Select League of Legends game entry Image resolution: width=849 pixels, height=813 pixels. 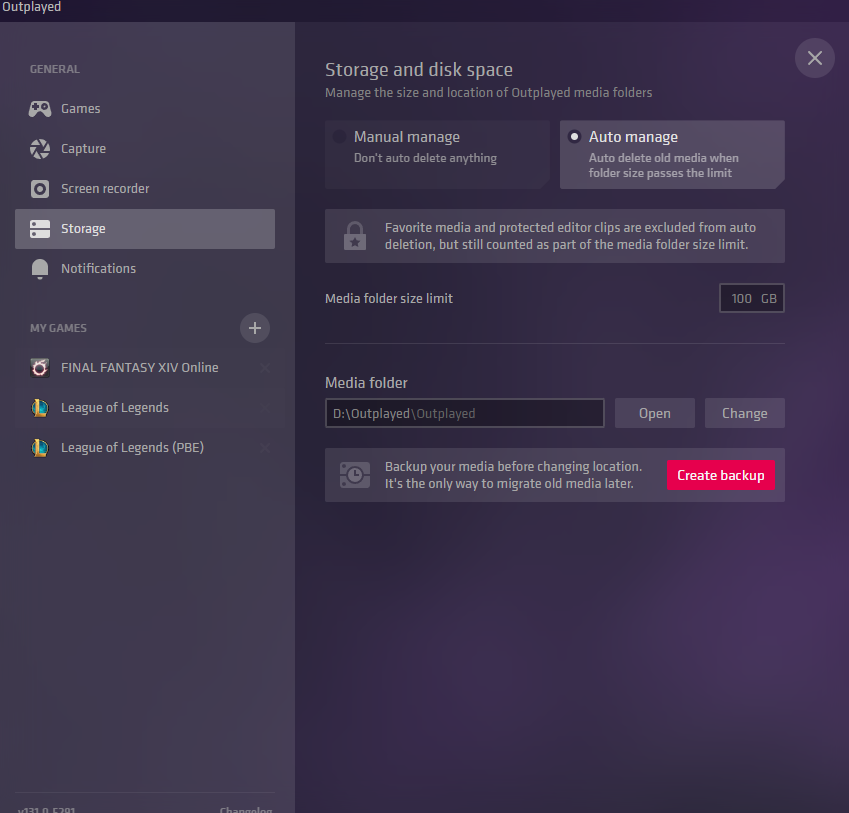coord(145,408)
